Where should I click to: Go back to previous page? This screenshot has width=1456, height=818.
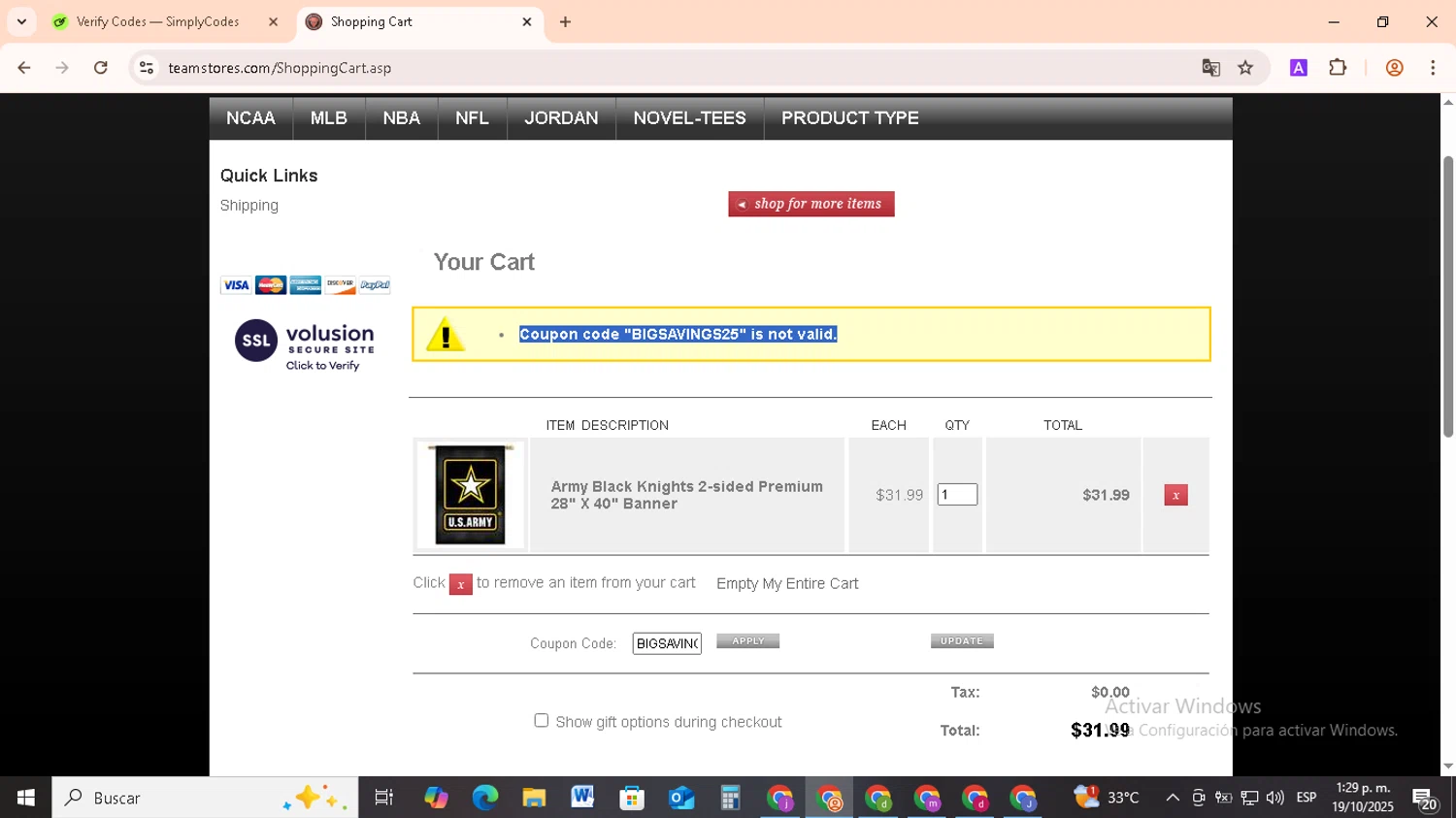tap(24, 68)
